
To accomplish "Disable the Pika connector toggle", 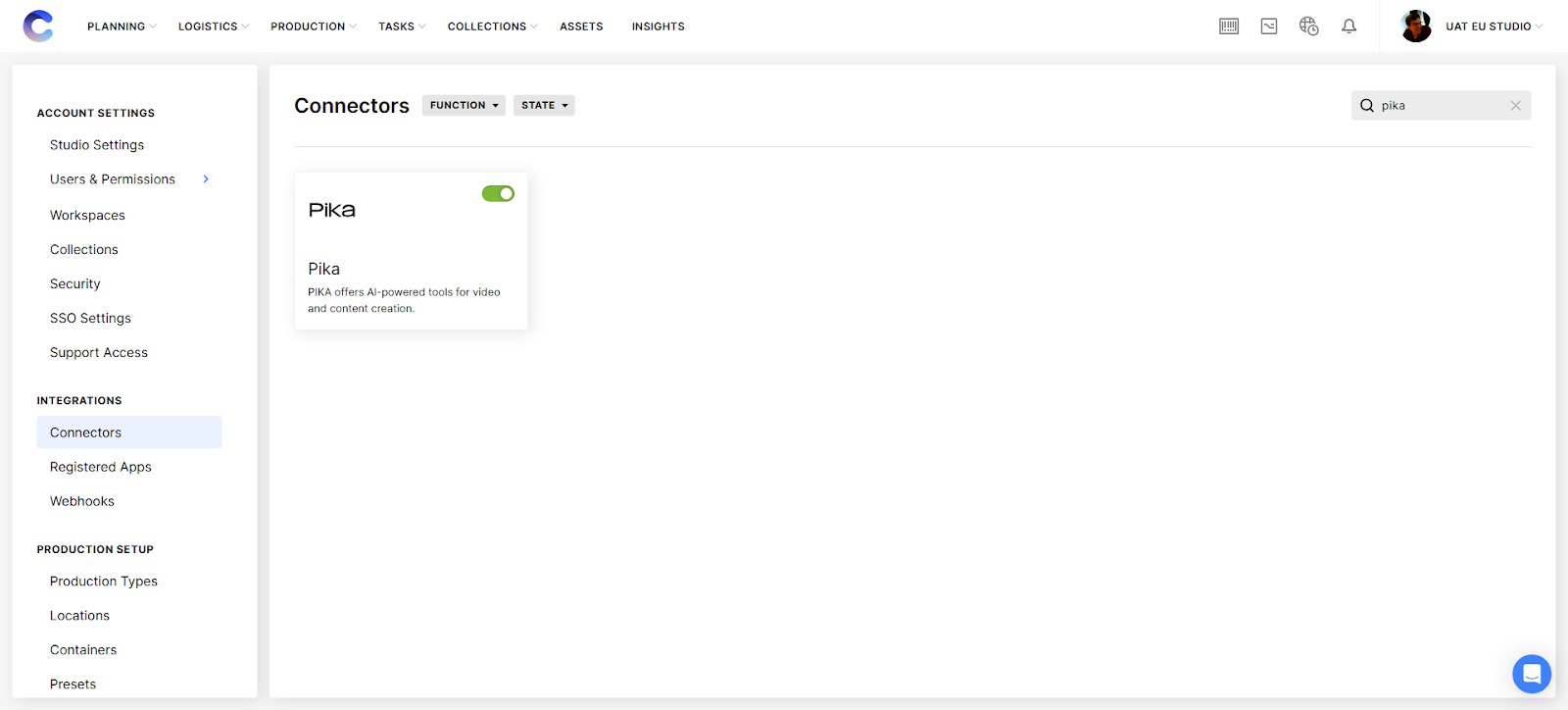I will coord(498,194).
